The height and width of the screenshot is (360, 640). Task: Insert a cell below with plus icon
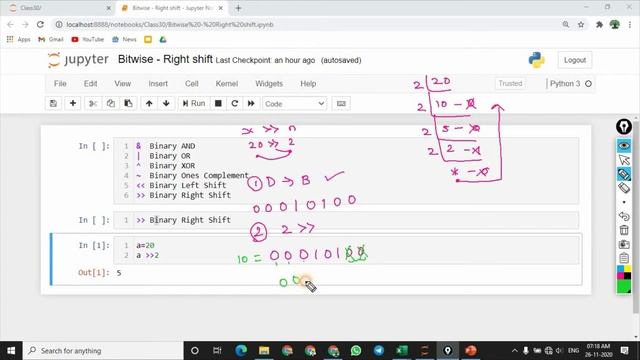click(x=73, y=104)
